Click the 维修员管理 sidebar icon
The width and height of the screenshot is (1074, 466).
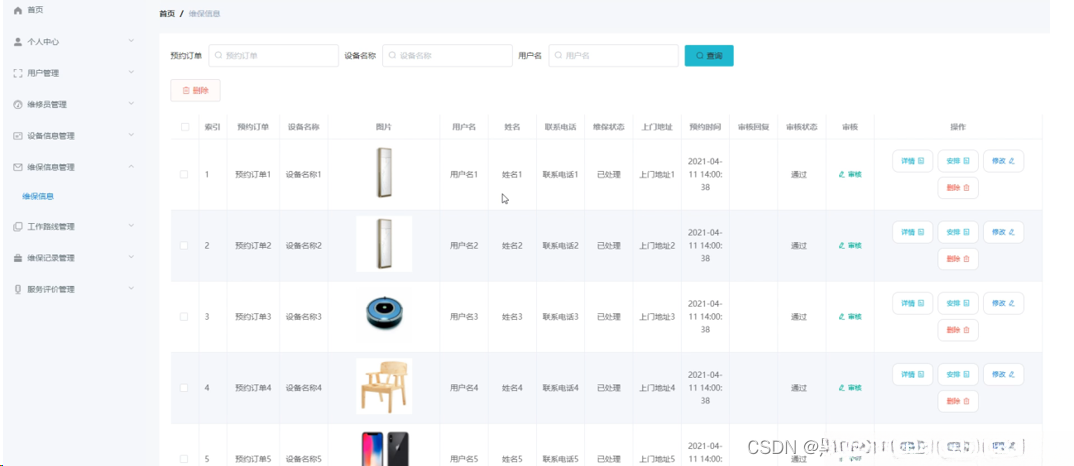click(18, 105)
